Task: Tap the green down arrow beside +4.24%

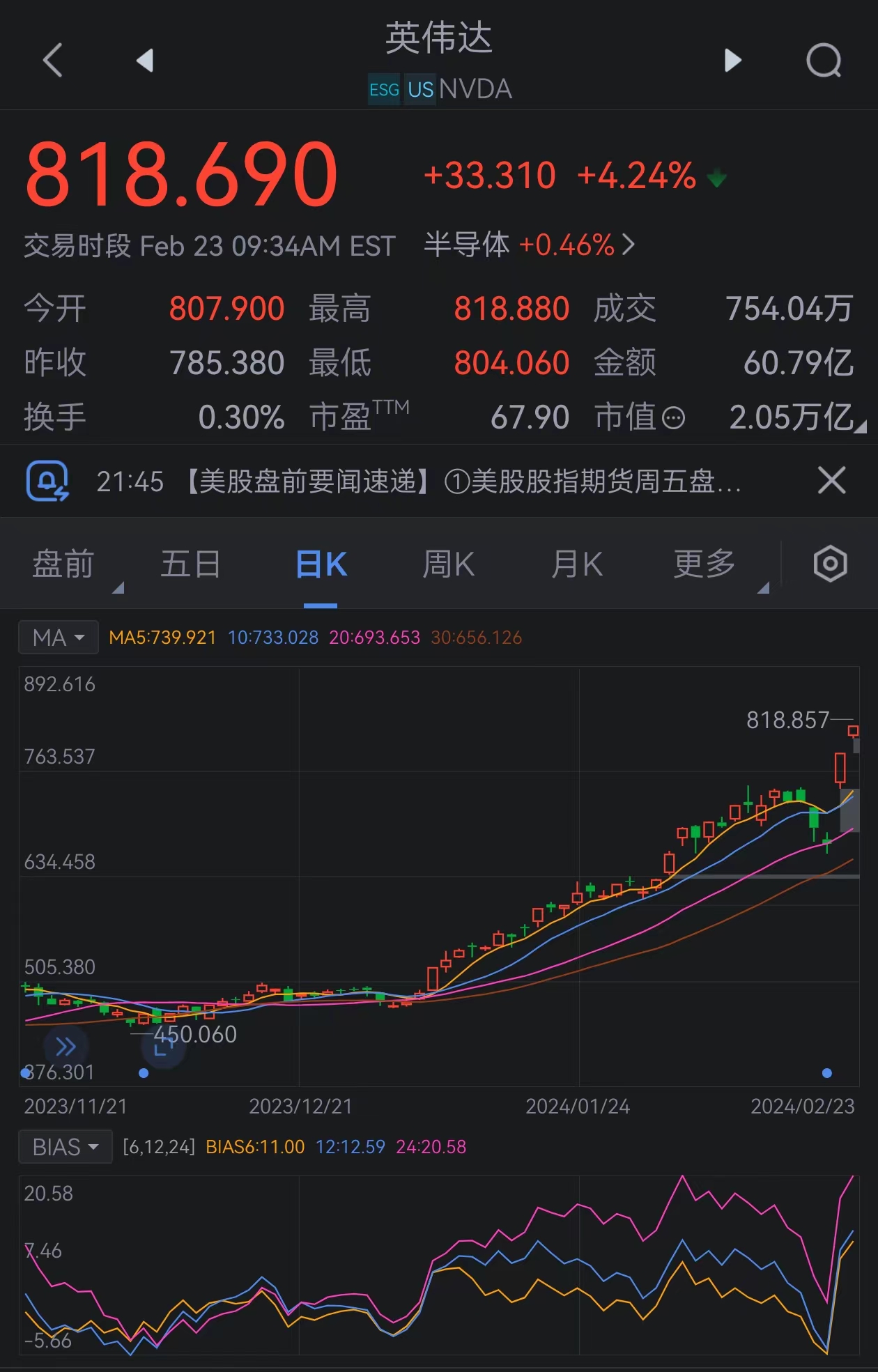Action: [x=716, y=178]
